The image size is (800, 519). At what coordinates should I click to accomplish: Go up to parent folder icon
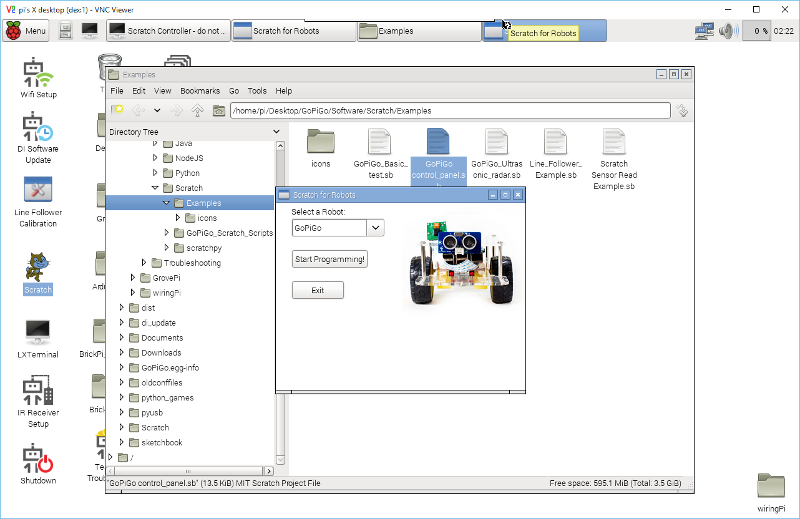pos(197,110)
